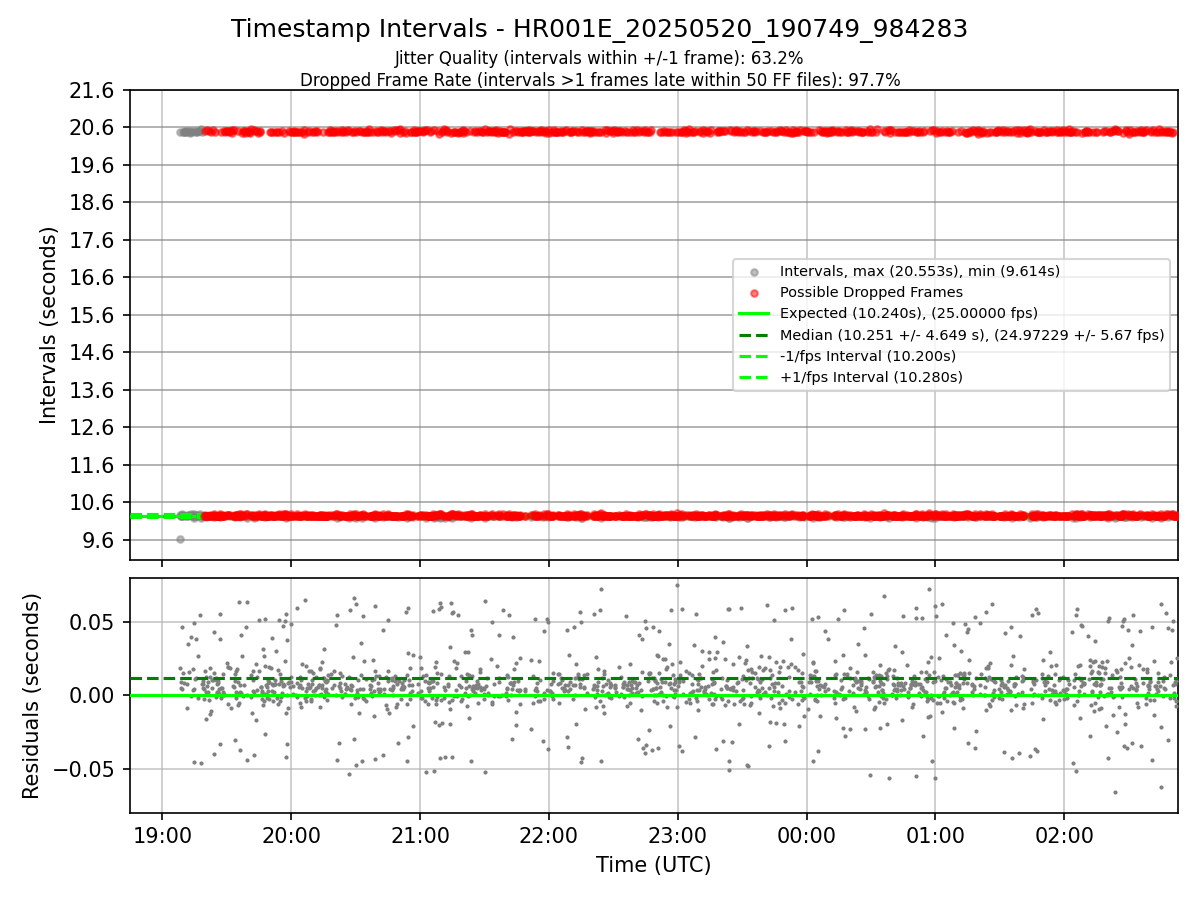Click the dark green dashed marker beside 'Median' legend entry
The image size is (1200, 900).
tap(754, 335)
